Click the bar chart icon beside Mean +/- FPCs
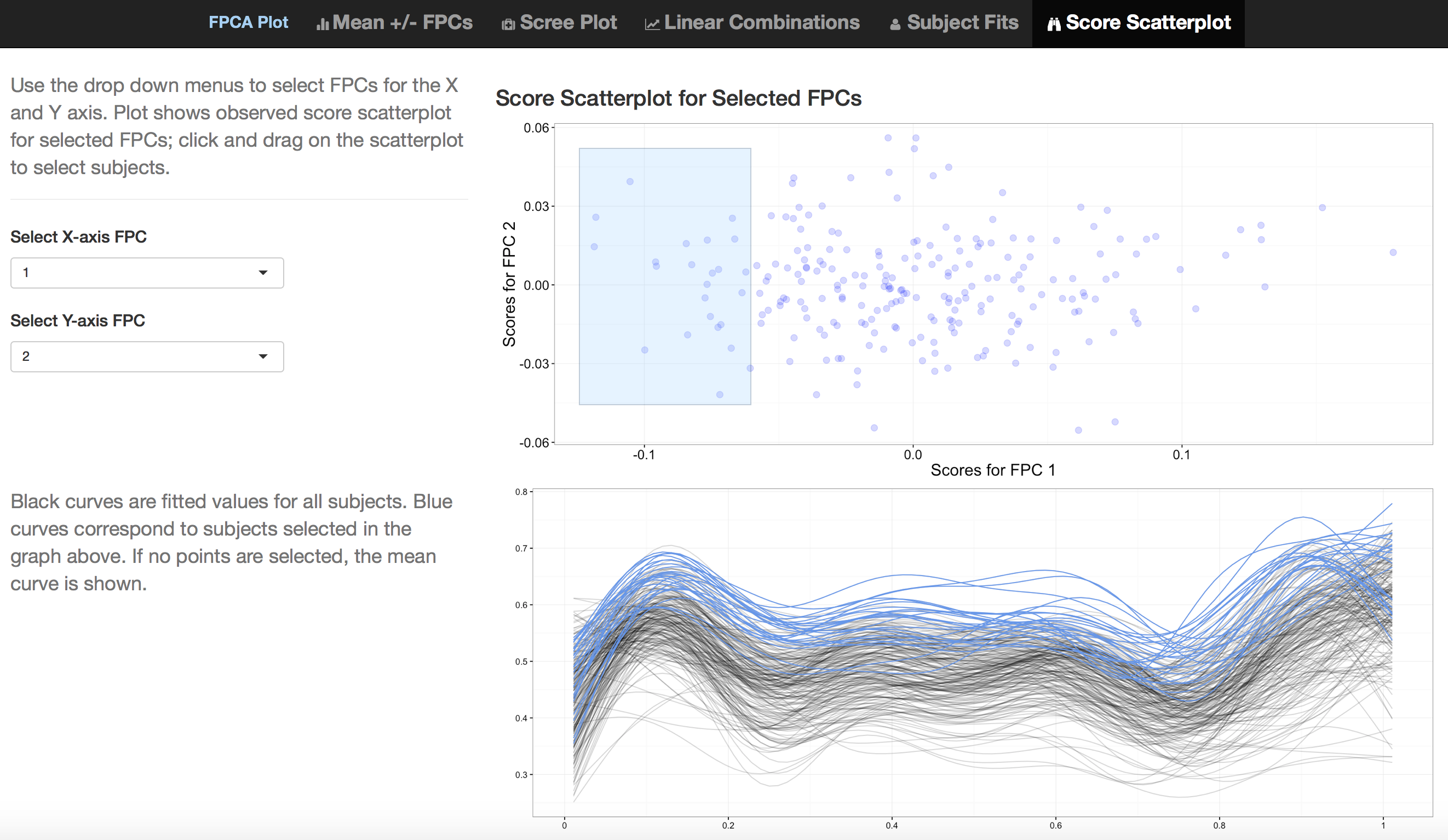The height and width of the screenshot is (840, 1448). tap(323, 24)
